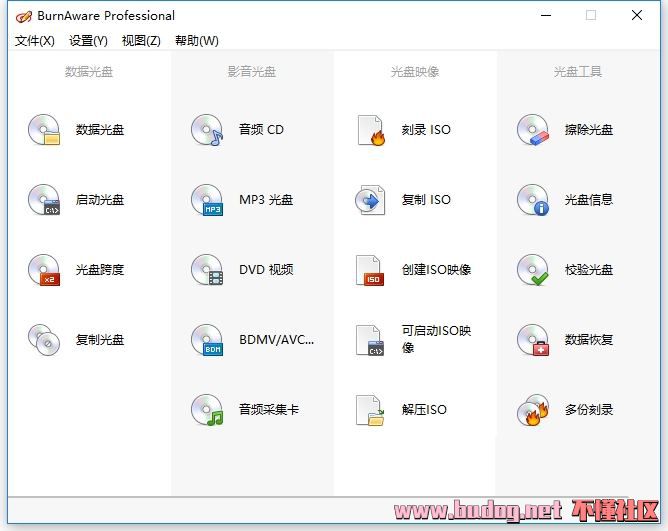Click the 复制 ISO blue arrow icon
Screen dimensions: 668x531
point(370,199)
